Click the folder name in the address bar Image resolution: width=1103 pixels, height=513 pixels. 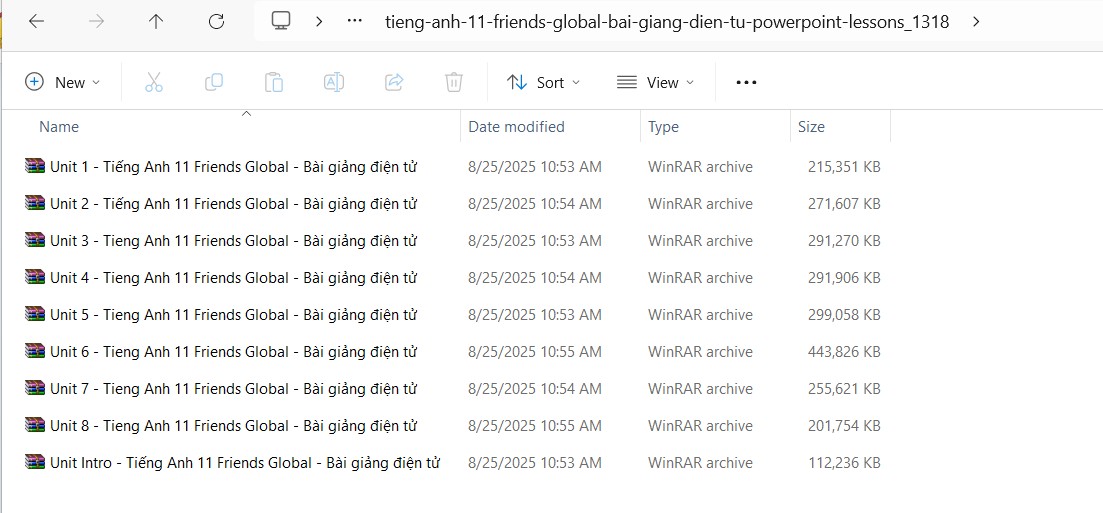tap(667, 22)
